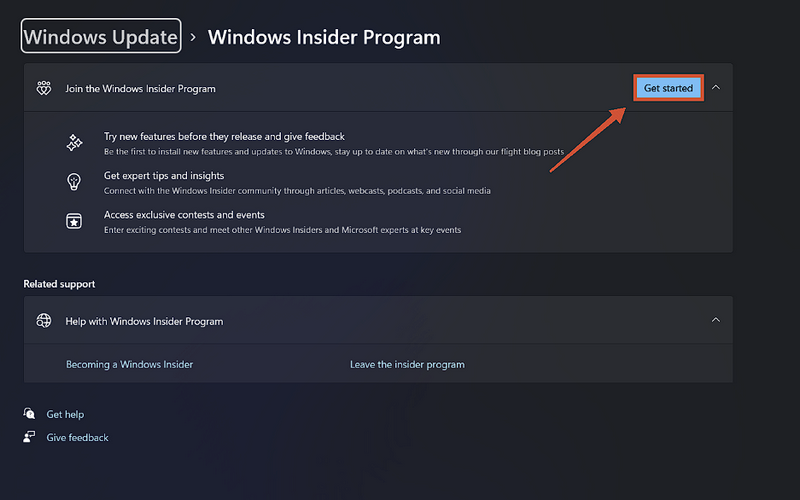Screen dimensions: 800x500
Task: Open Leave the insider program link
Action: [x=407, y=364]
